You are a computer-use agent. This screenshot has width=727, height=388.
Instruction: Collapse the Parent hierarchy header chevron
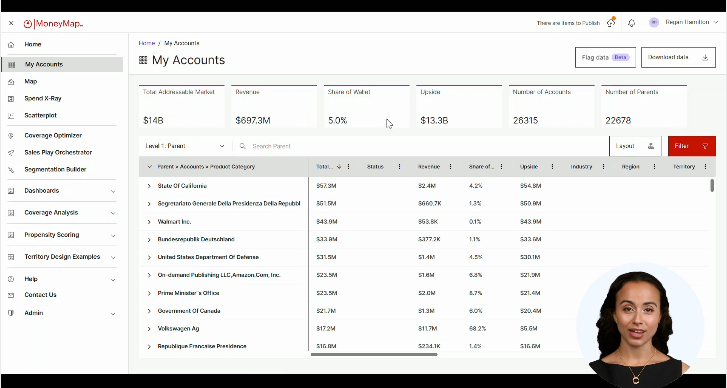coord(149,167)
